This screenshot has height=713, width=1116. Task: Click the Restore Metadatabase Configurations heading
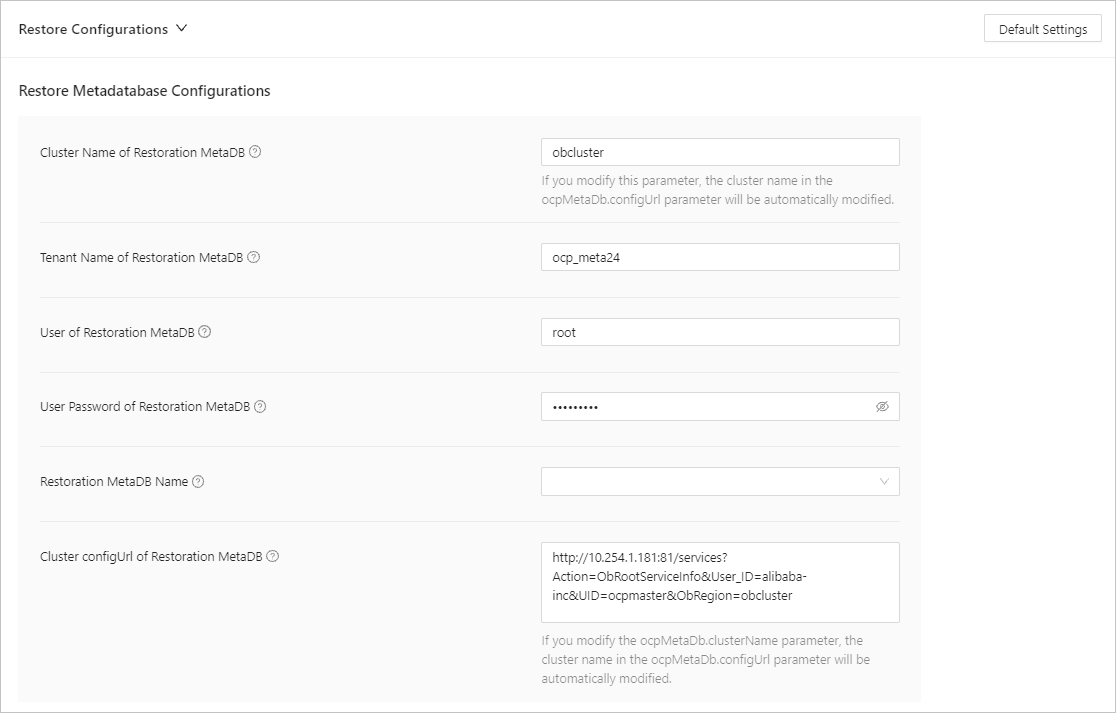click(x=145, y=91)
